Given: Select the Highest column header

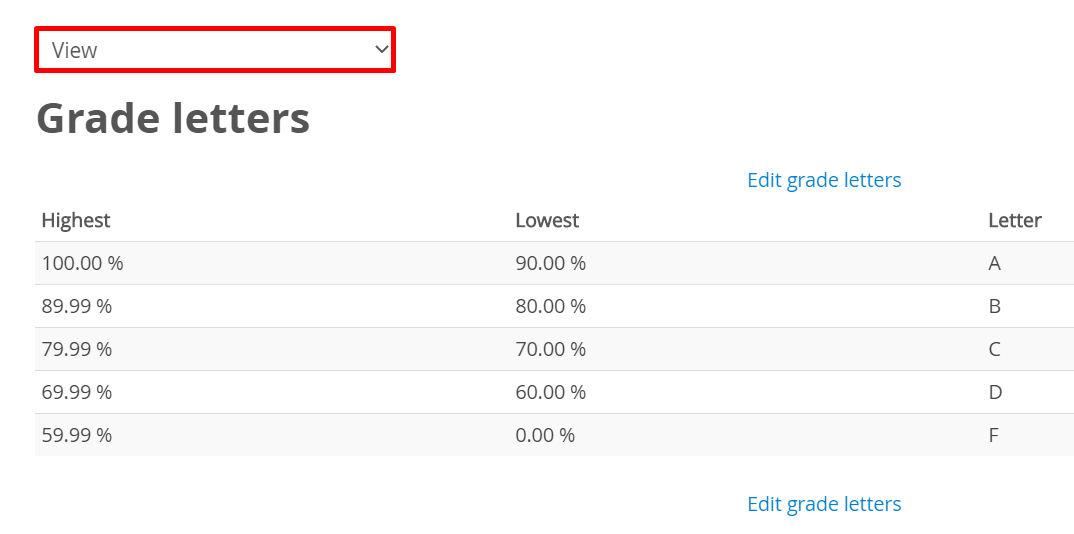Looking at the screenshot, I should [x=76, y=220].
